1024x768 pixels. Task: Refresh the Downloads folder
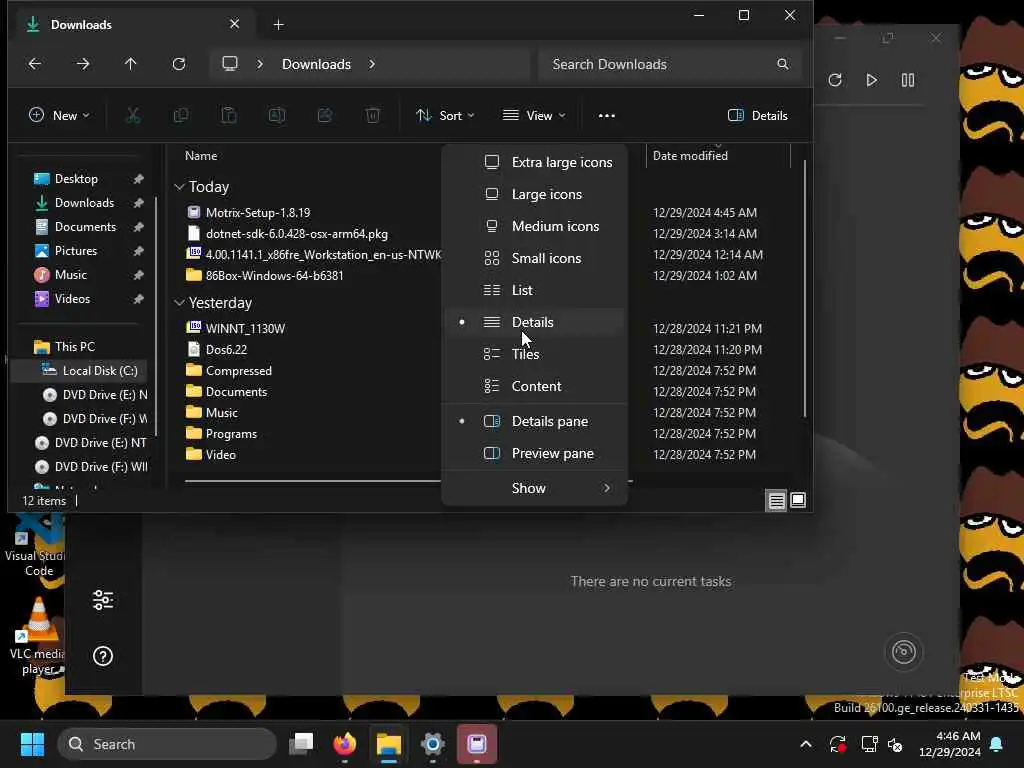pos(178,64)
